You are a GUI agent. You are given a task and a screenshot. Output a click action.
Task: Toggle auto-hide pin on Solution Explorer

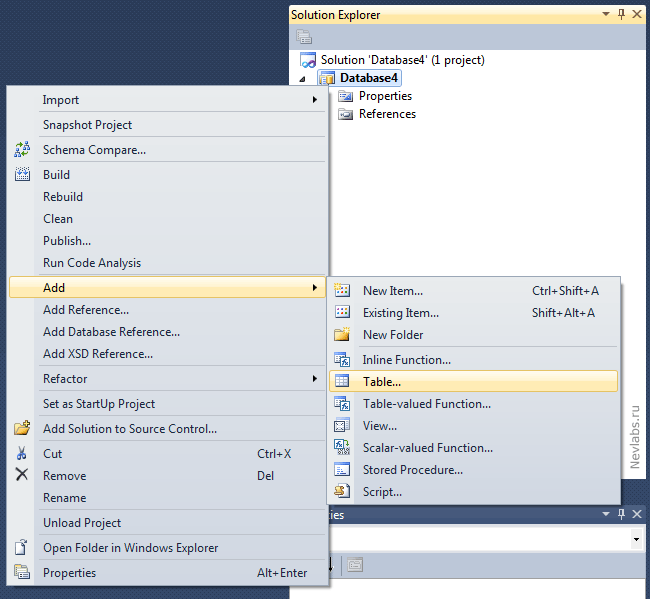point(621,15)
